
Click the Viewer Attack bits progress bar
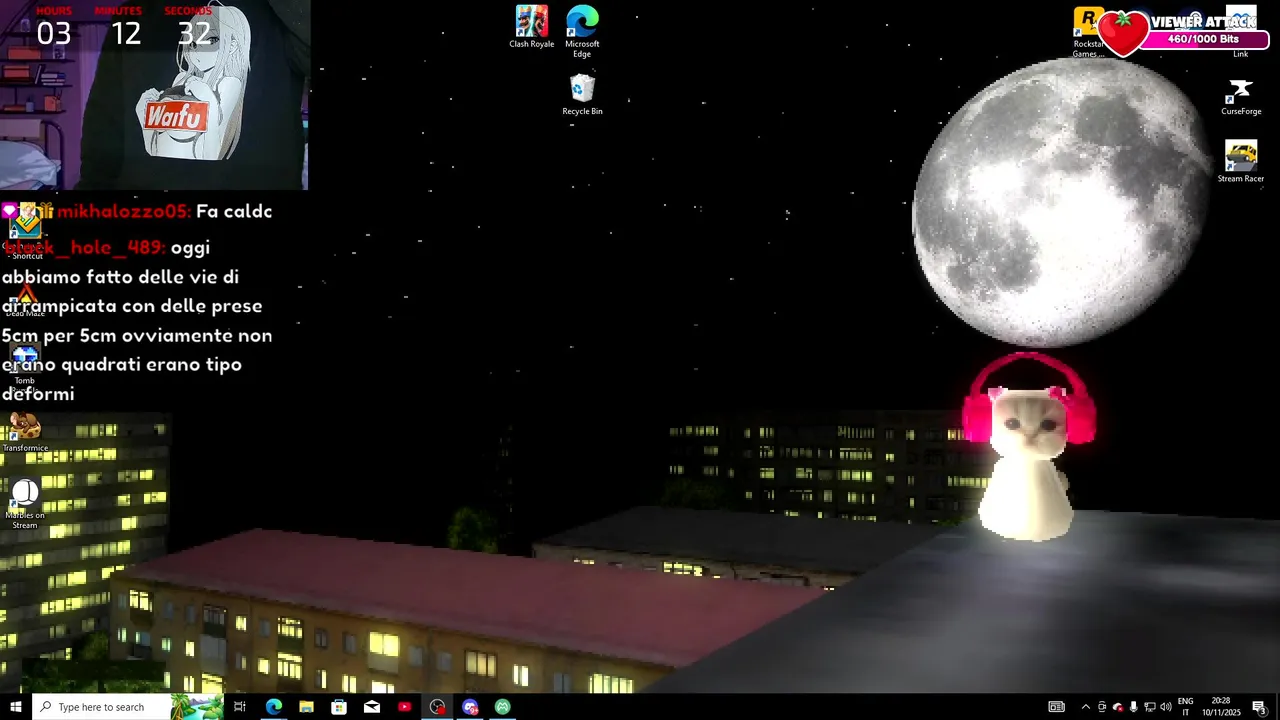(1205, 39)
